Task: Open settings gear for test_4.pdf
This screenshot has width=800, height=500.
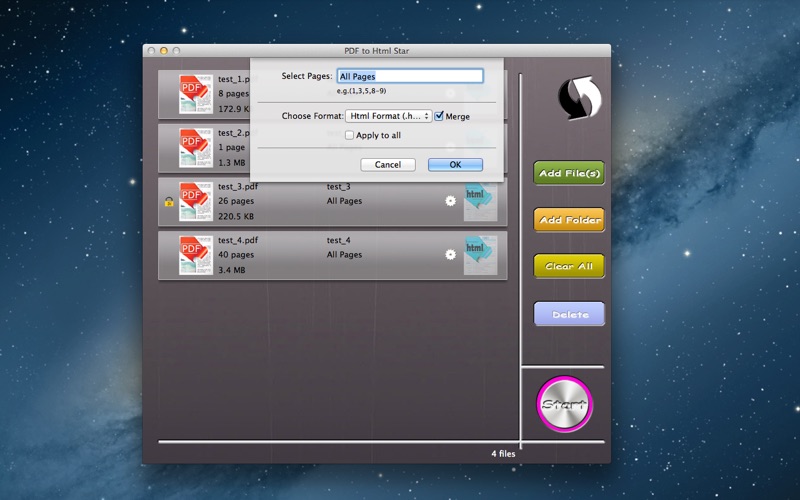Action: (x=450, y=255)
